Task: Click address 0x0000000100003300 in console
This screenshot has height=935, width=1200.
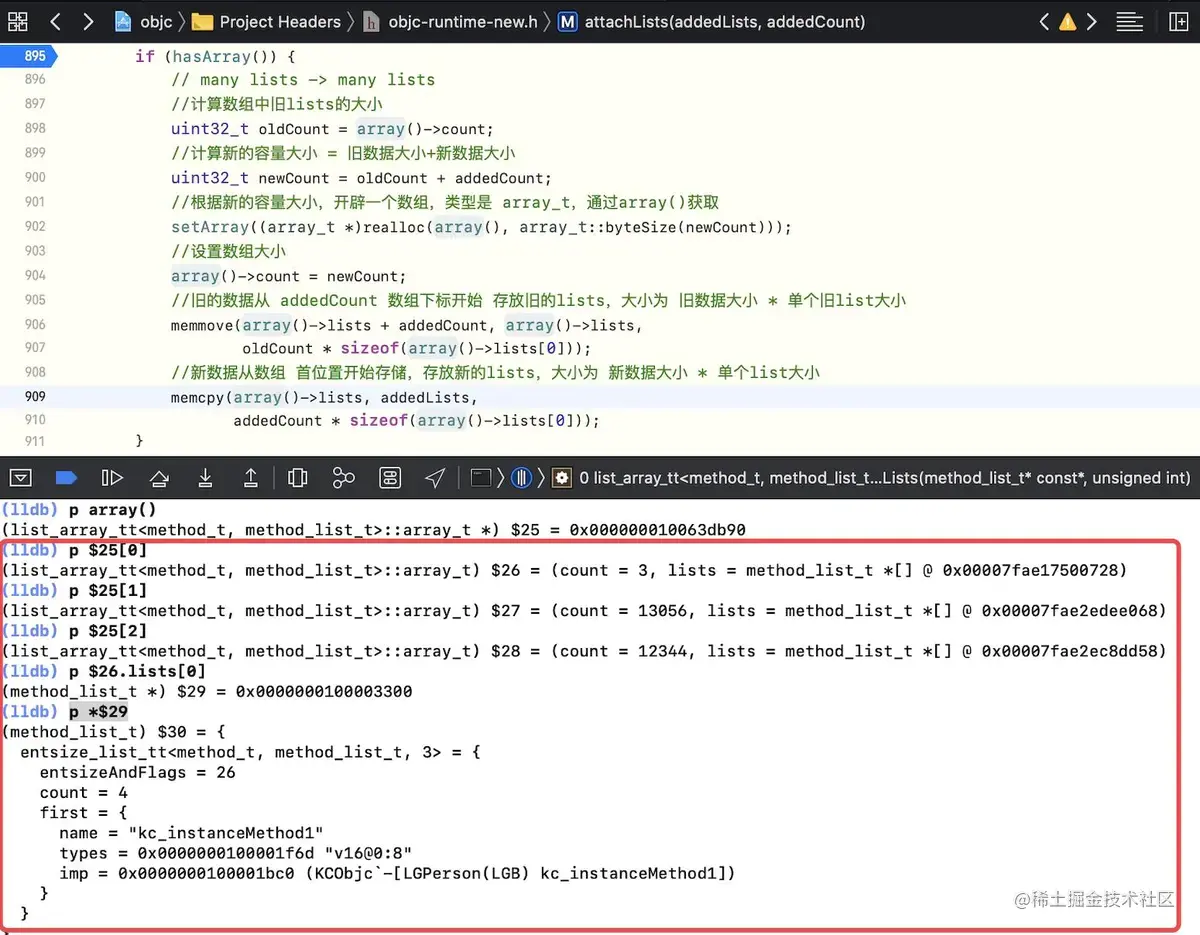Action: 324,691
